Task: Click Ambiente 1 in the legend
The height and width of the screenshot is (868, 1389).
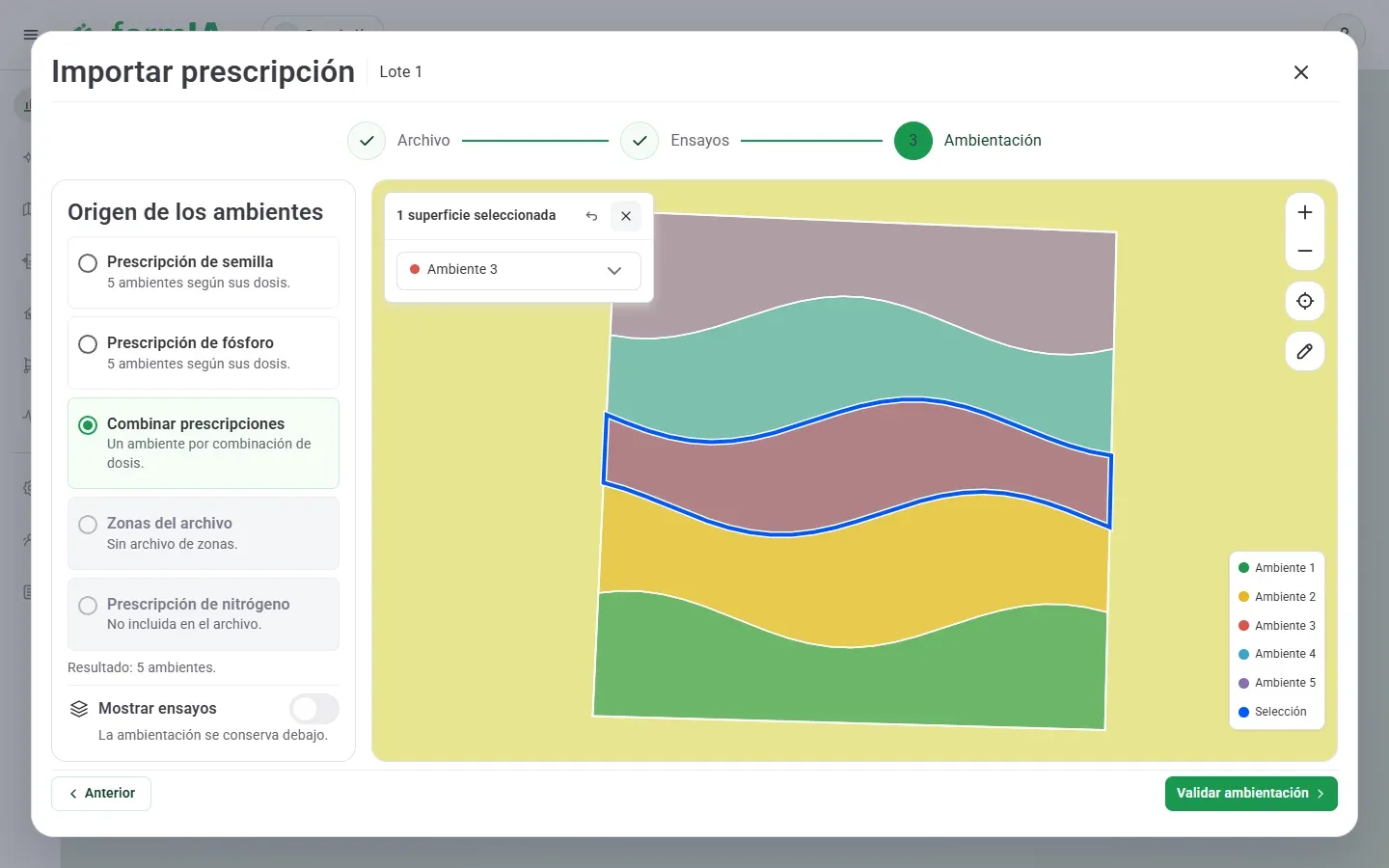Action: [x=1276, y=568]
